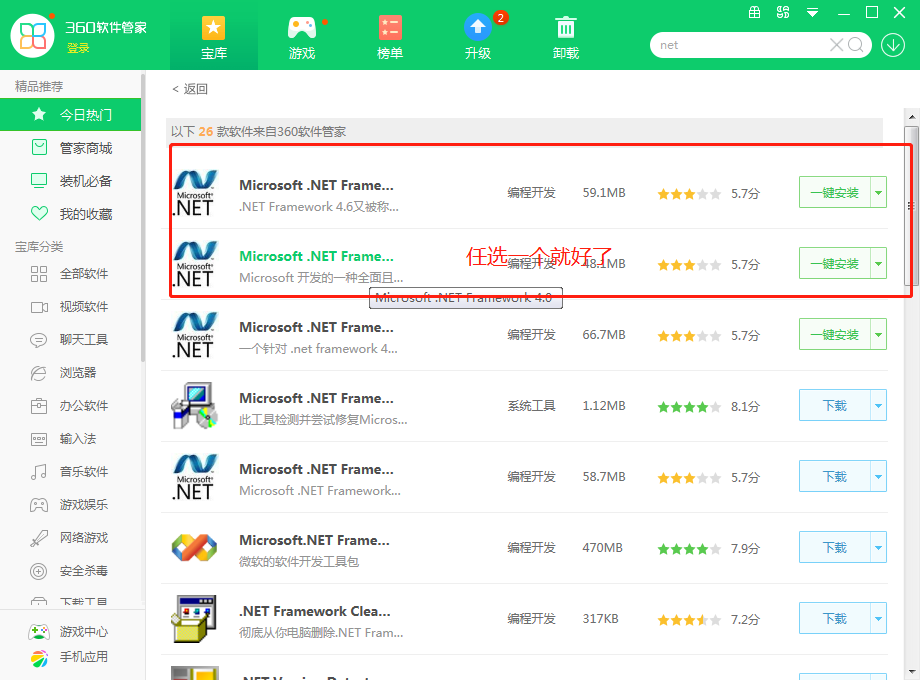This screenshot has width=920, height=680.
Task: Select 聊天工具 category
Action: click(x=70, y=339)
